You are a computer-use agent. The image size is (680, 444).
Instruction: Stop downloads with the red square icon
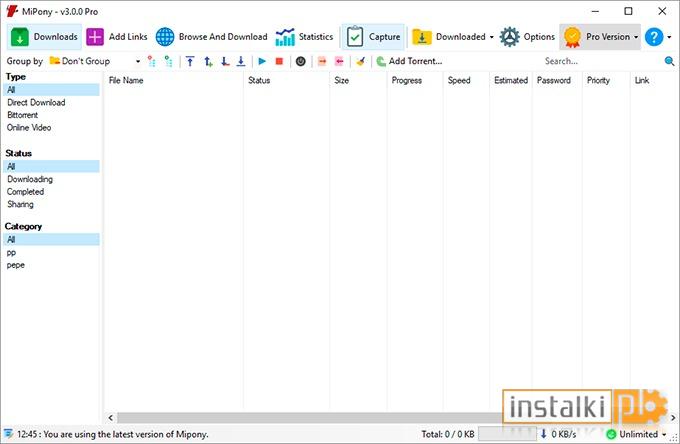pos(279,62)
